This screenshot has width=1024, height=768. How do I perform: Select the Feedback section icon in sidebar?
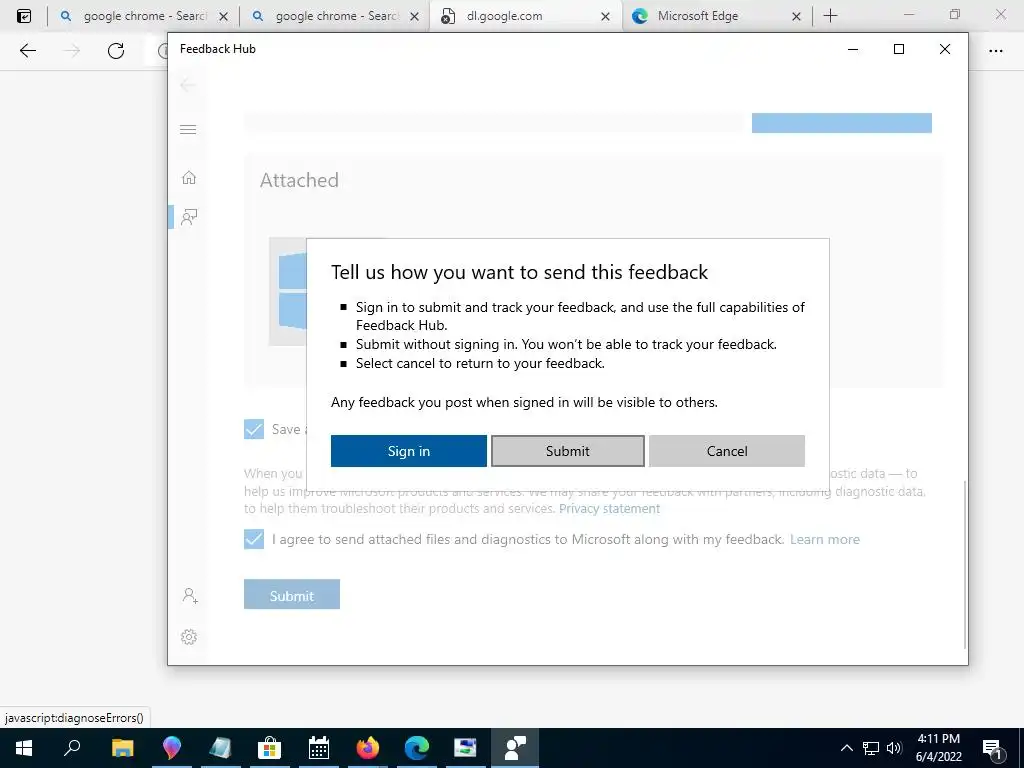[189, 217]
